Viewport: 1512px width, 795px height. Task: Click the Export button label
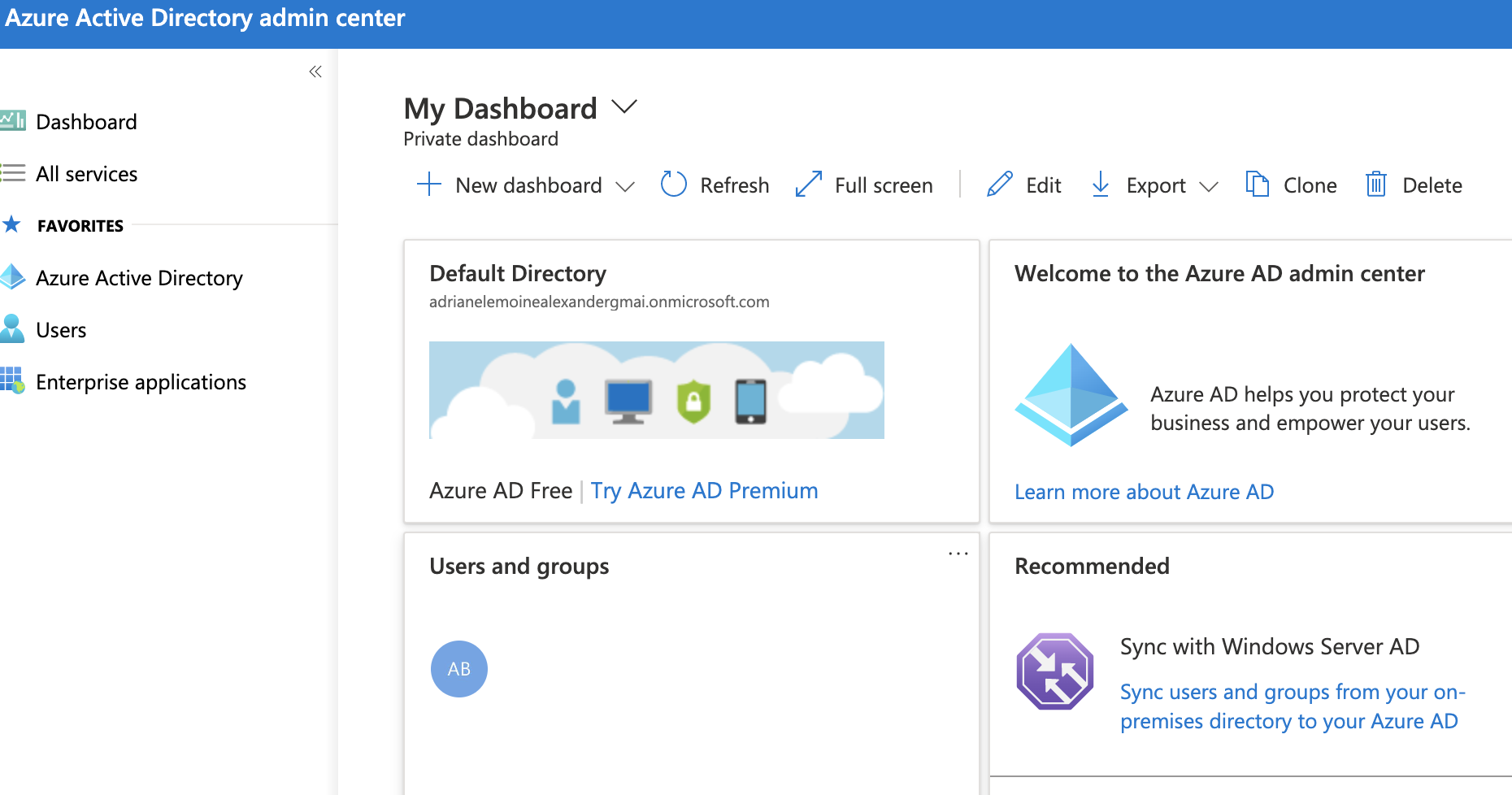tap(1155, 185)
